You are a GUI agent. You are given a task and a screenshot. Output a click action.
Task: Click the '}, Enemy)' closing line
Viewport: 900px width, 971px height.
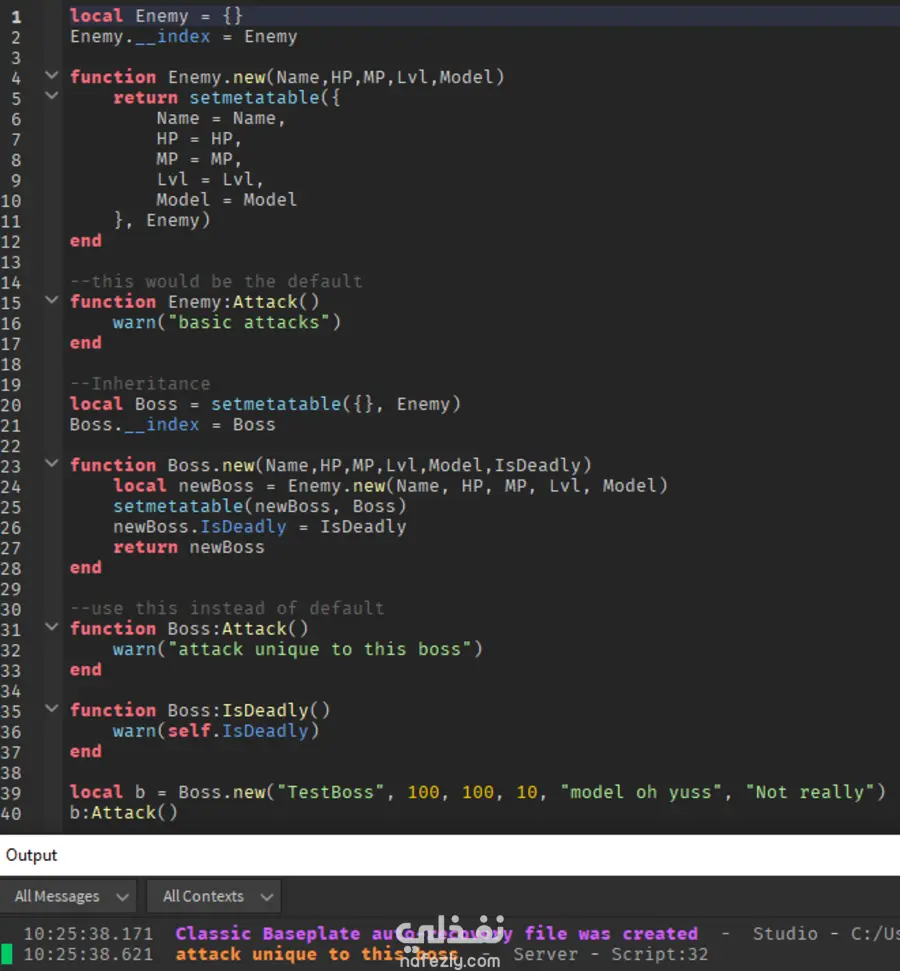pyautogui.click(x=162, y=220)
